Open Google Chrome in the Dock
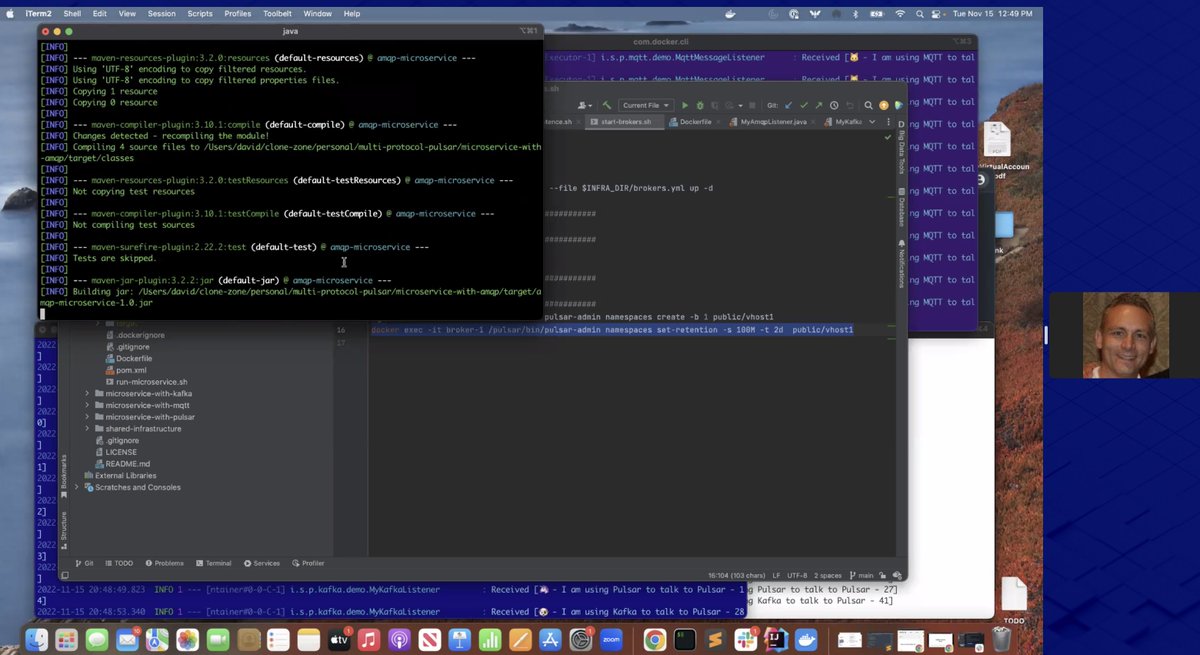Image resolution: width=1200 pixels, height=655 pixels. [654, 638]
